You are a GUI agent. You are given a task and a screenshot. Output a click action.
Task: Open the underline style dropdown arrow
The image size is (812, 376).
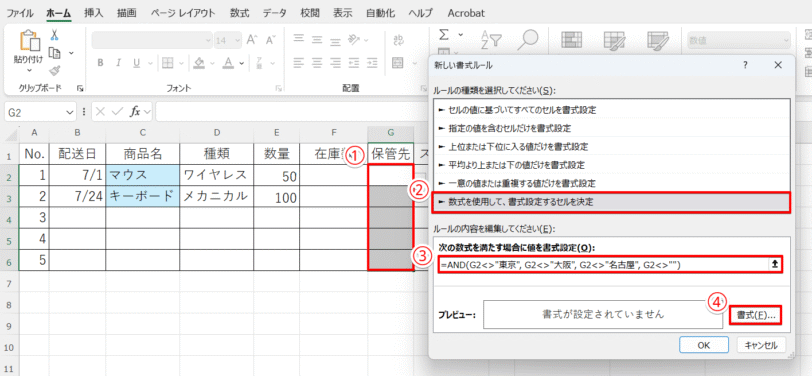(x=149, y=63)
